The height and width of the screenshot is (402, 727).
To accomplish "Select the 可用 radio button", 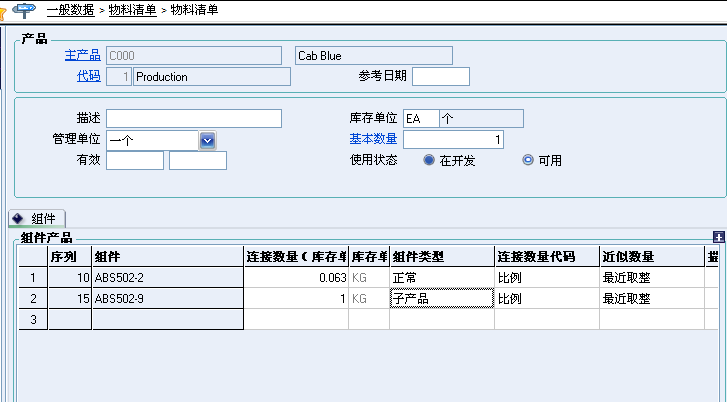I will 528,160.
